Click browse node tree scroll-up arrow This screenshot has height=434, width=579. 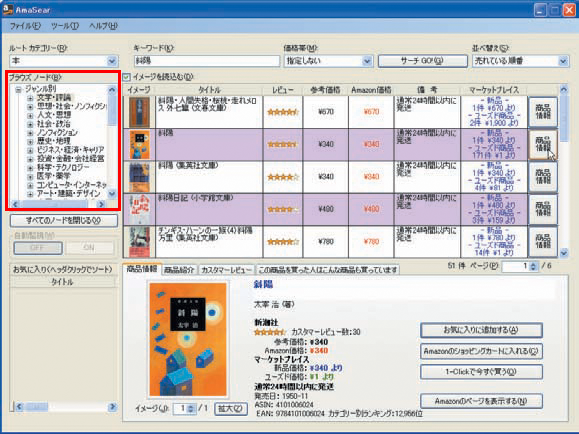(x=112, y=89)
